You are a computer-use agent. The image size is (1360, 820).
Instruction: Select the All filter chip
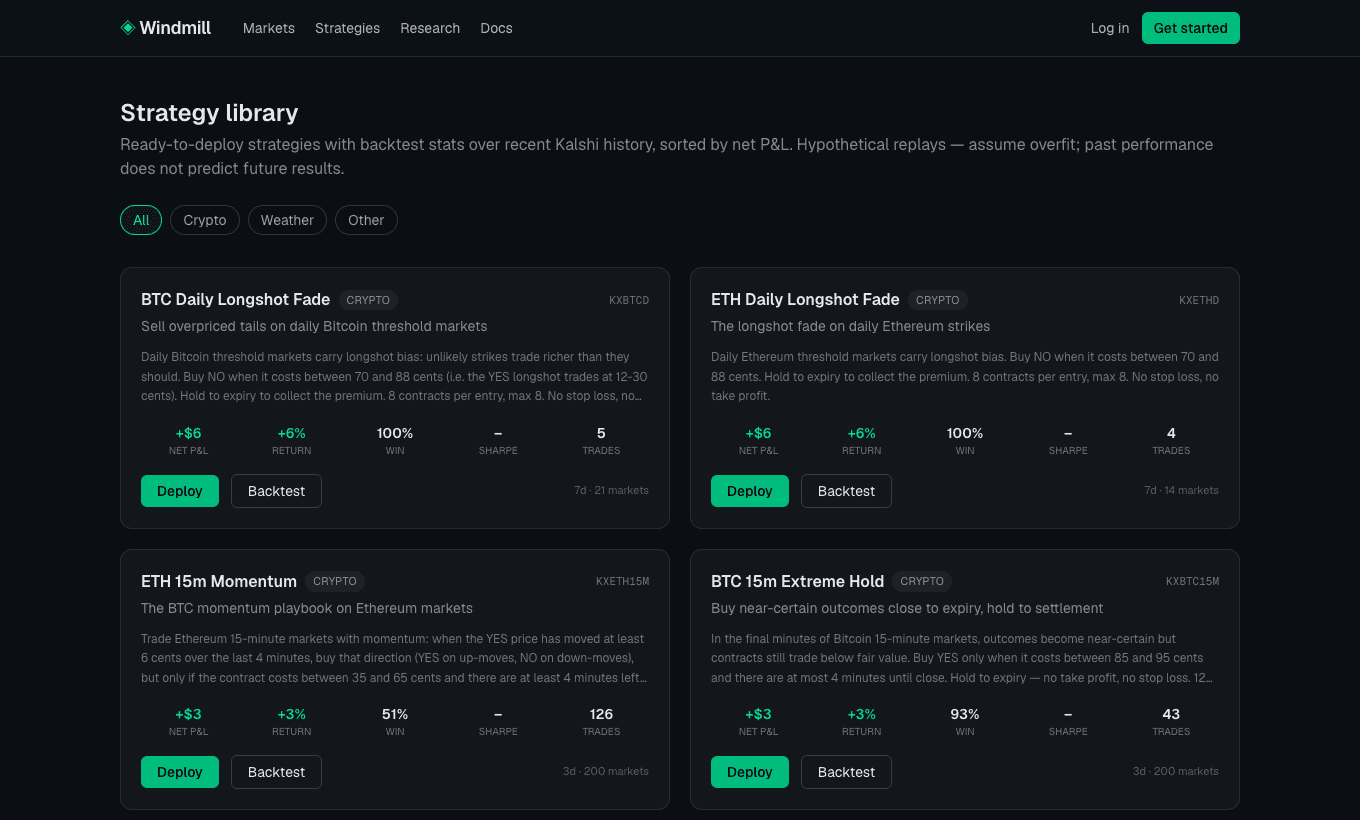[x=141, y=220]
